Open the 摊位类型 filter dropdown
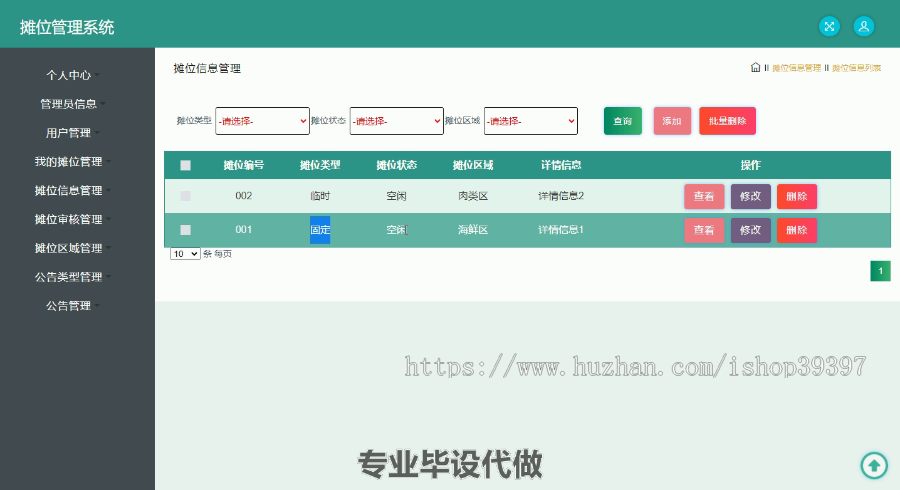This screenshot has width=900, height=490. 262,121
